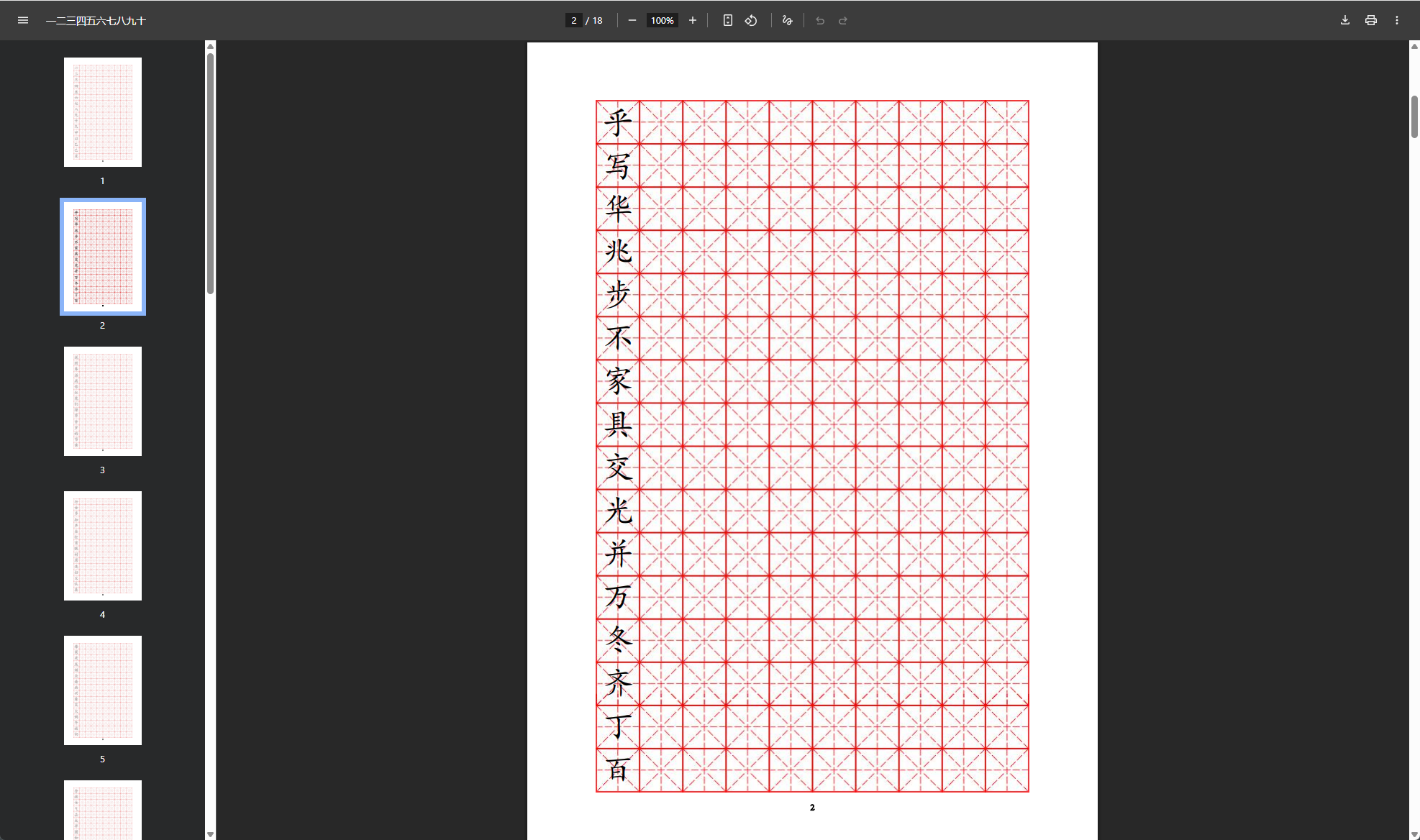
Task: Activate the fit-to-page view
Action: (727, 20)
